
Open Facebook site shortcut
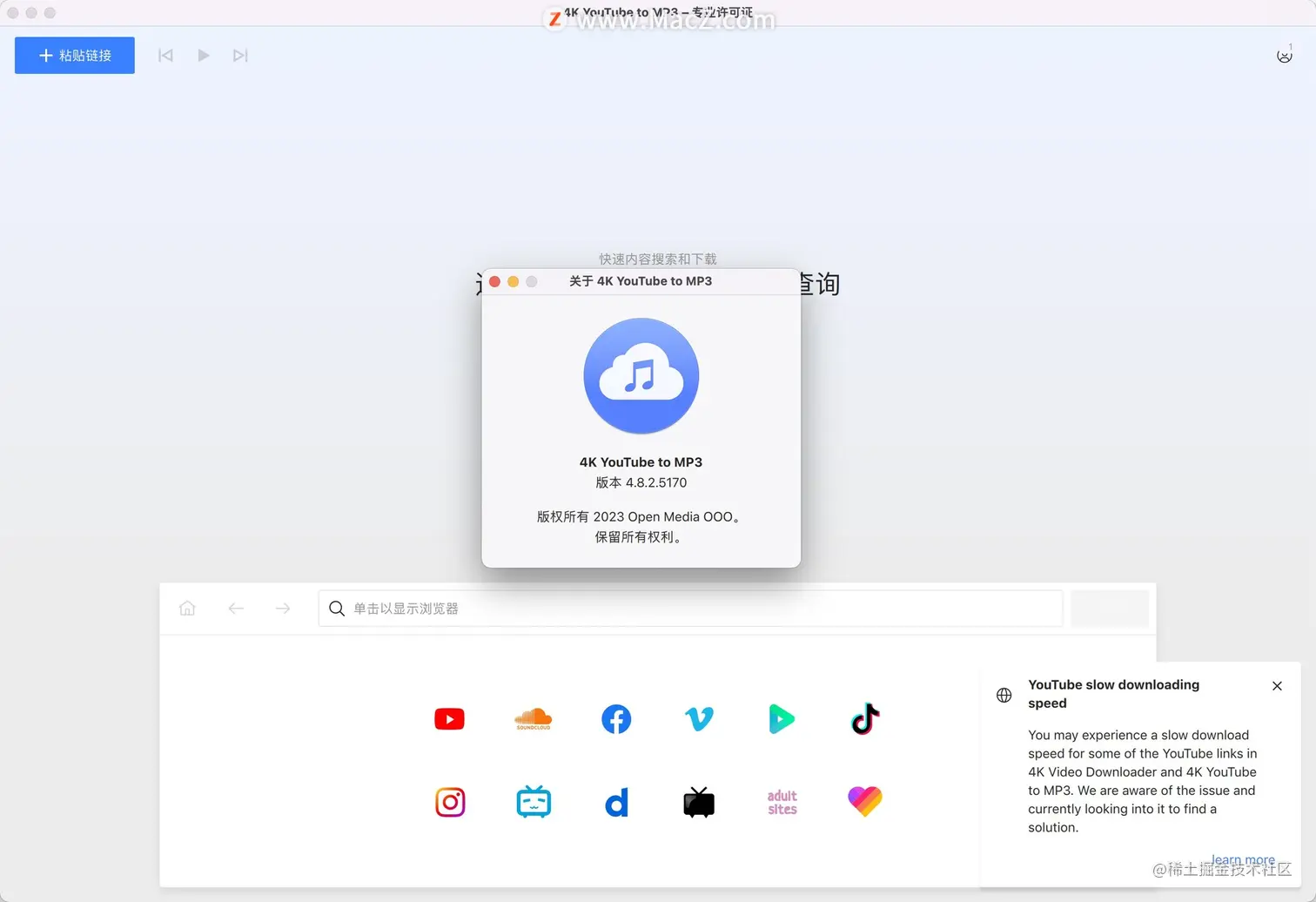[x=616, y=719]
